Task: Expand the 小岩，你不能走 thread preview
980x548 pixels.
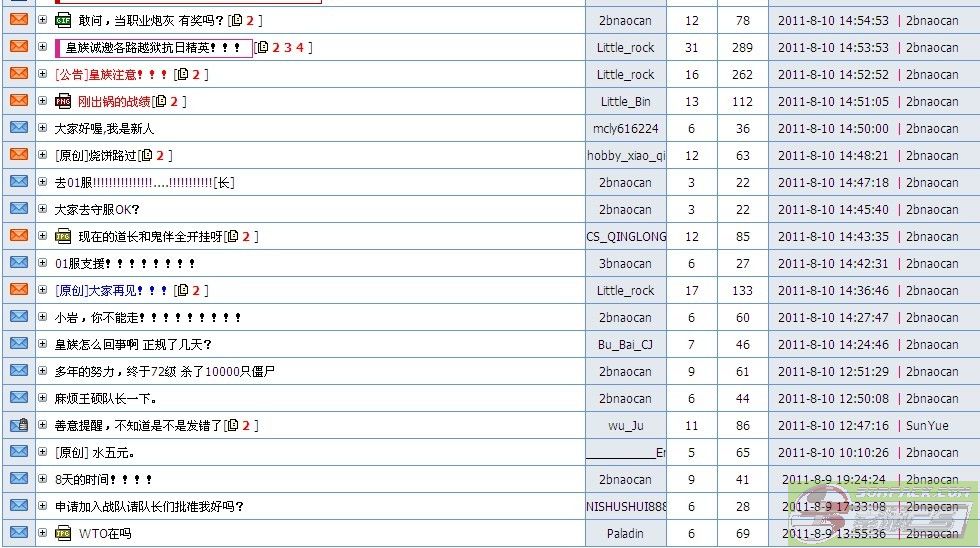Action: pyautogui.click(x=42, y=317)
